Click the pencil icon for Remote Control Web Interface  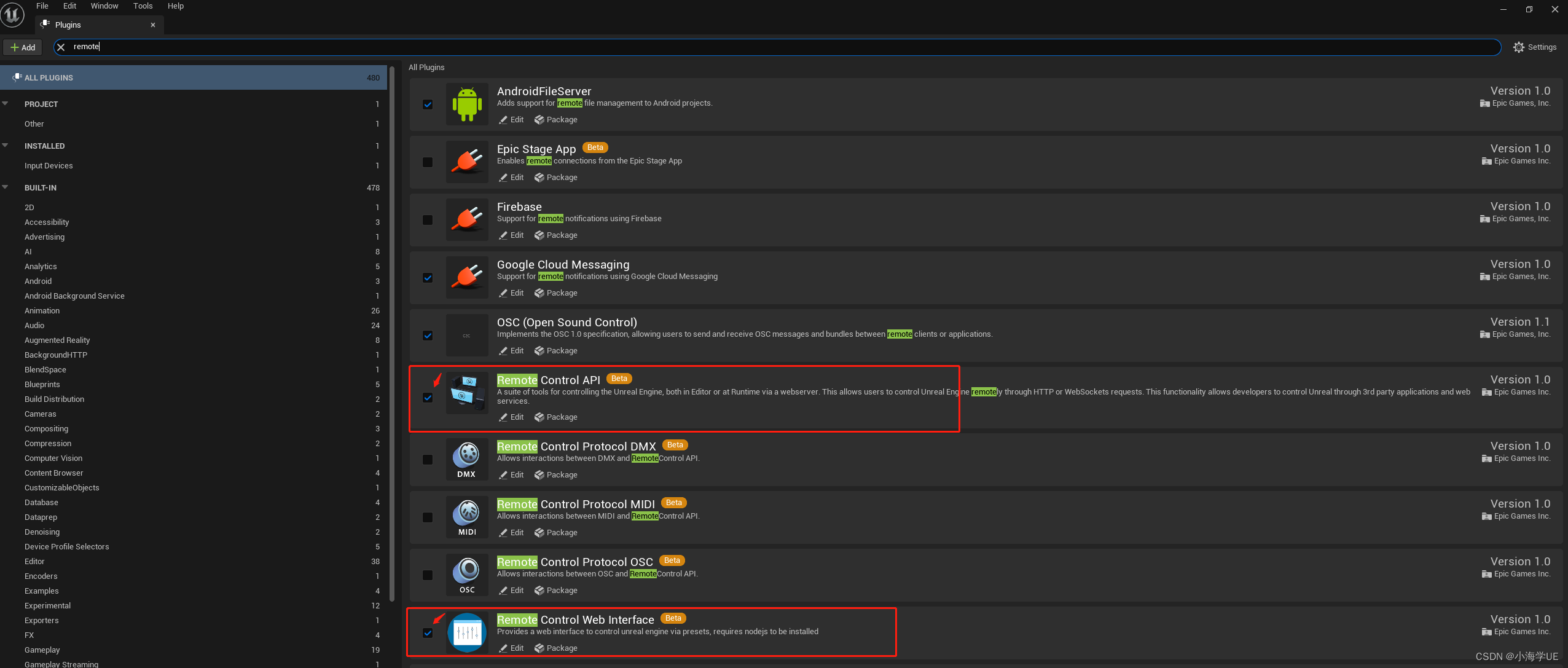pos(503,648)
